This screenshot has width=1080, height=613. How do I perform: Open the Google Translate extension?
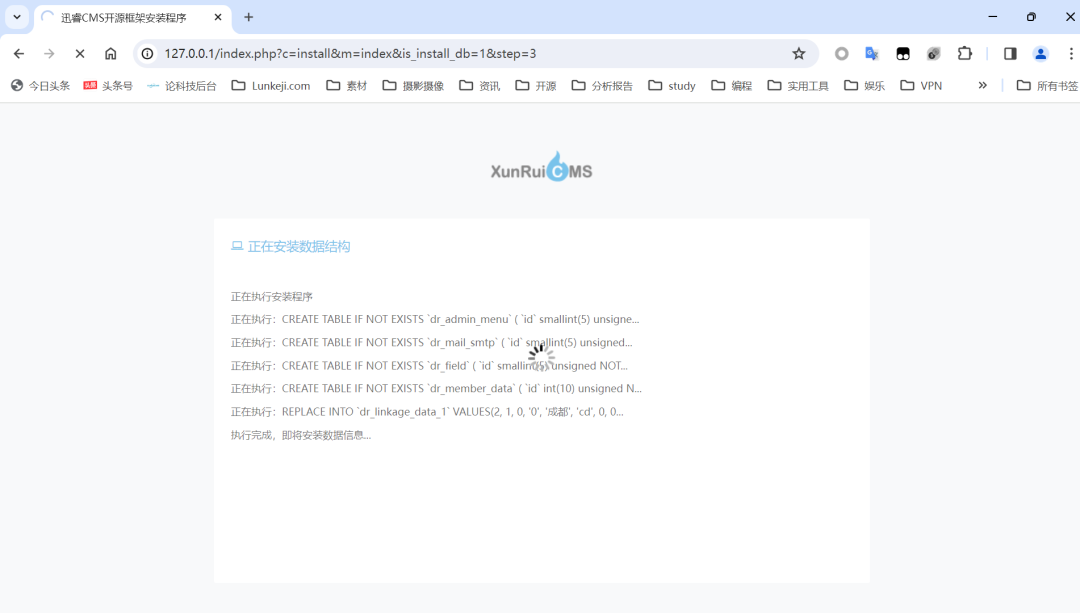[x=872, y=54]
